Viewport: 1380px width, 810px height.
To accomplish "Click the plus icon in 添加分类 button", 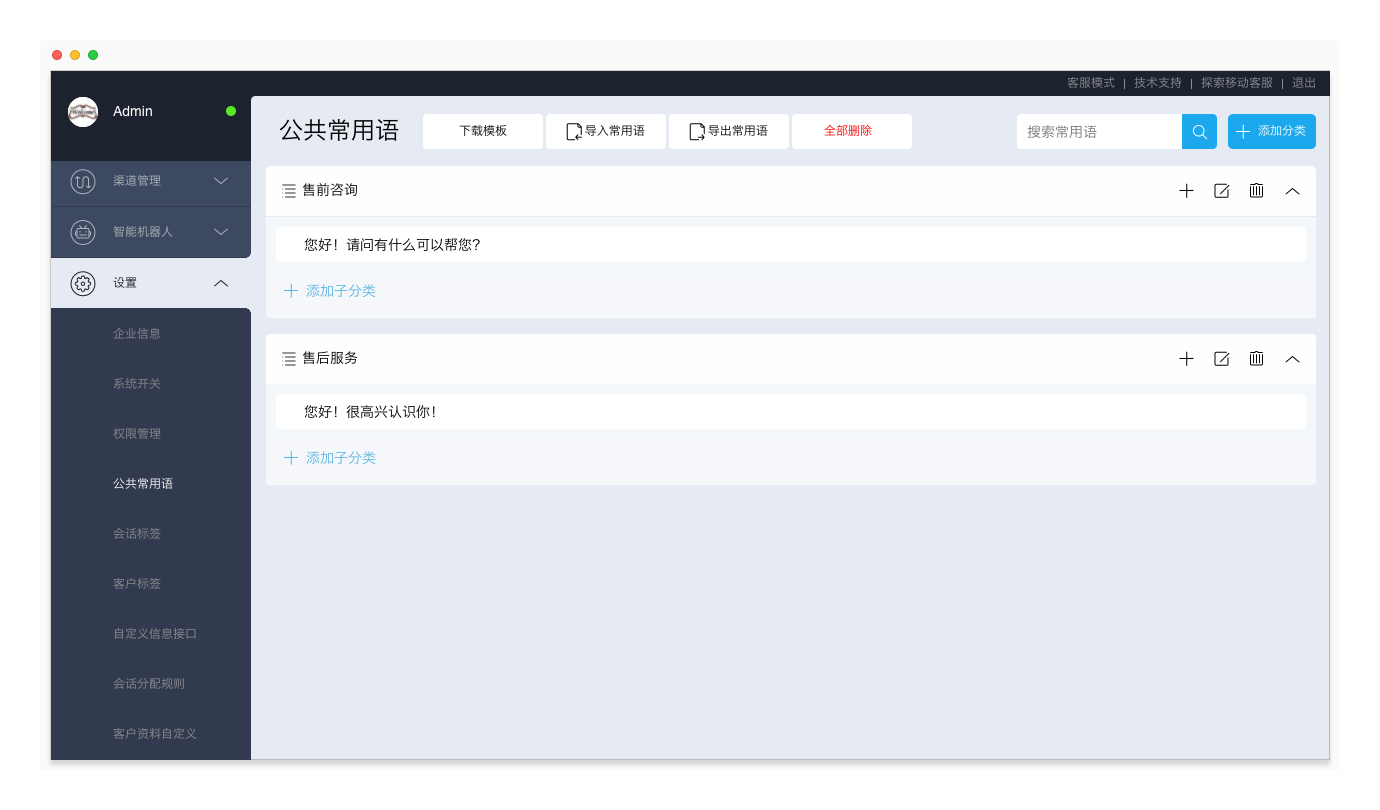I will click(1243, 132).
